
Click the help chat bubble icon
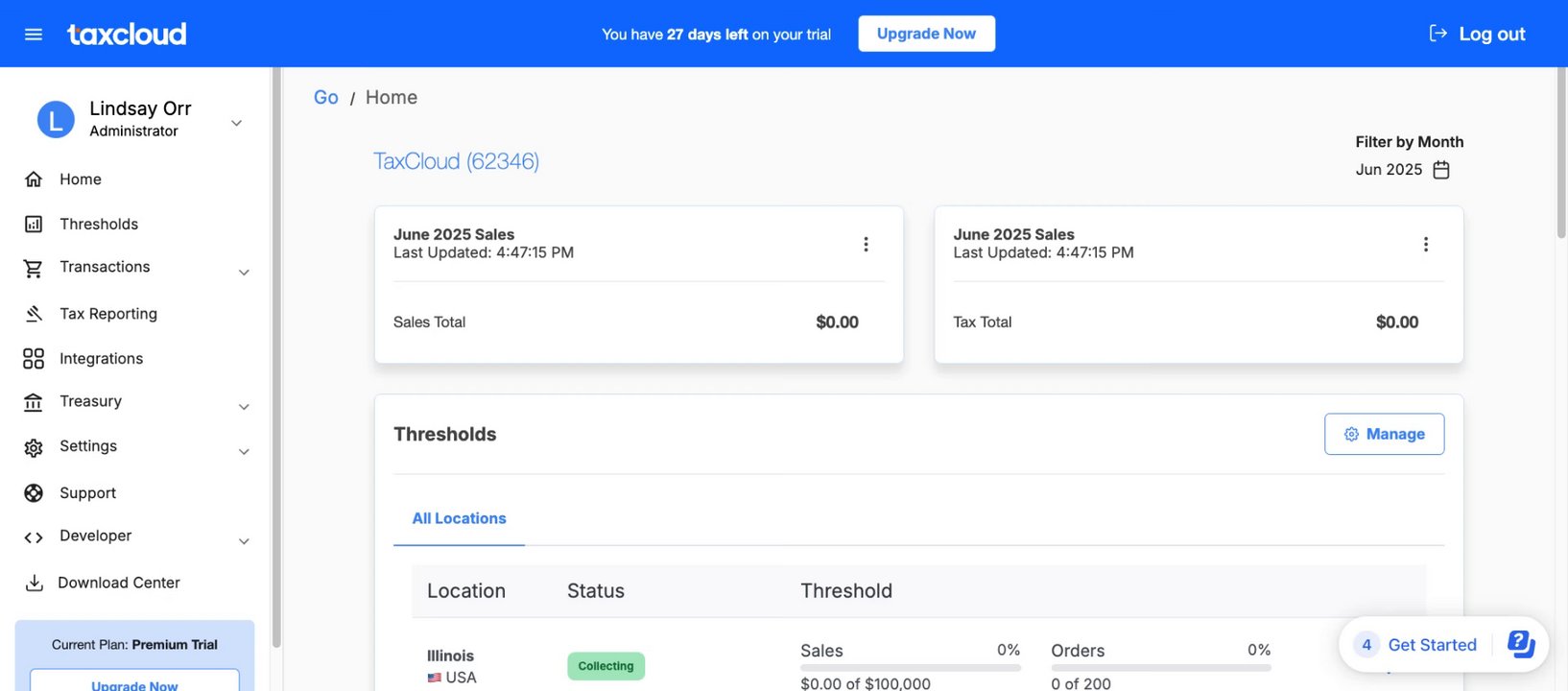point(1521,644)
